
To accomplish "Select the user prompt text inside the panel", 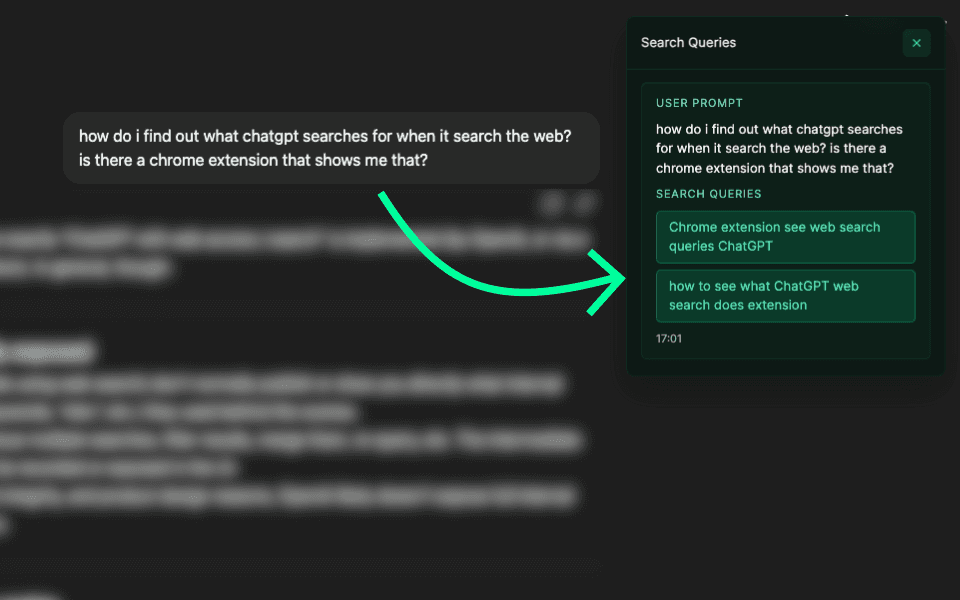I will tap(778, 148).
